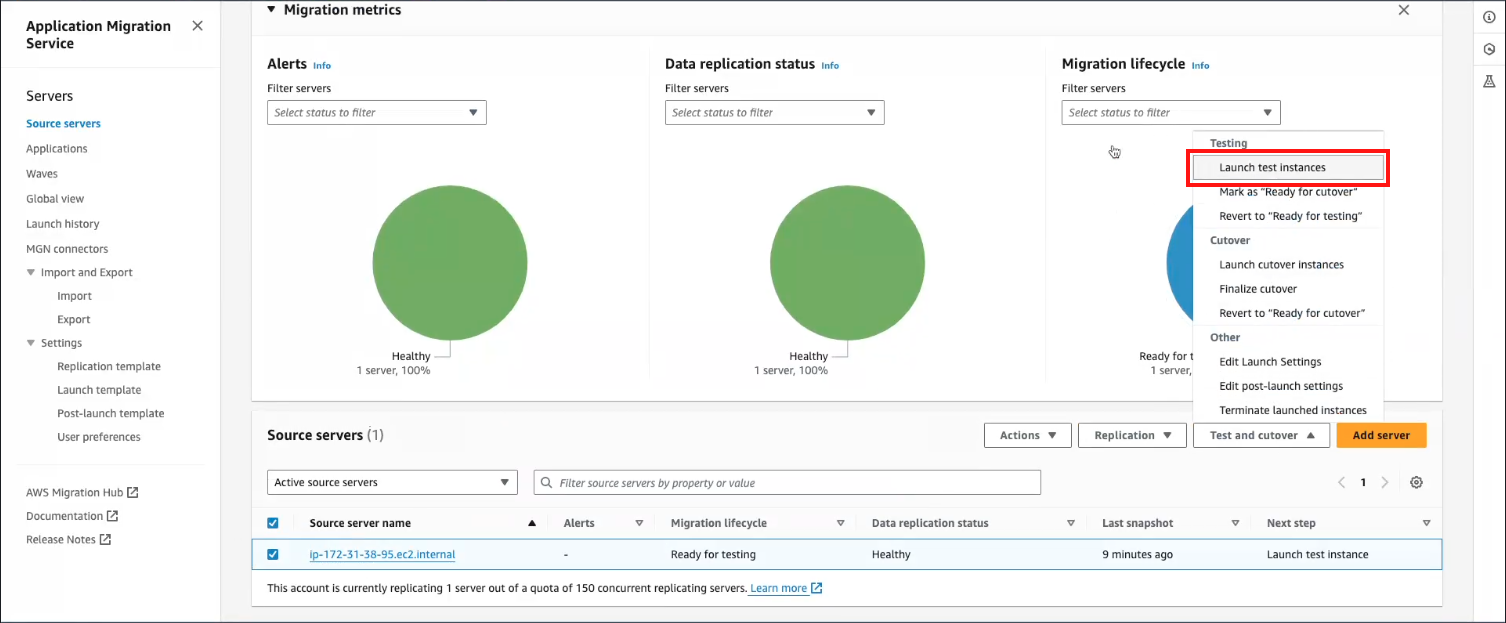This screenshot has width=1506, height=623.
Task: Click the Learn more link
Action: 786,588
